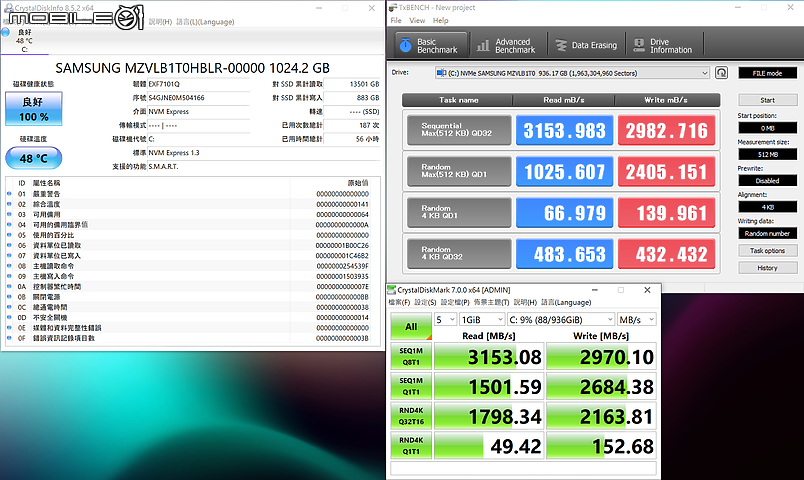Open drive dropdown C: 9% (88/936GiB)
Screen dimensions: 804x480
(x=560, y=319)
